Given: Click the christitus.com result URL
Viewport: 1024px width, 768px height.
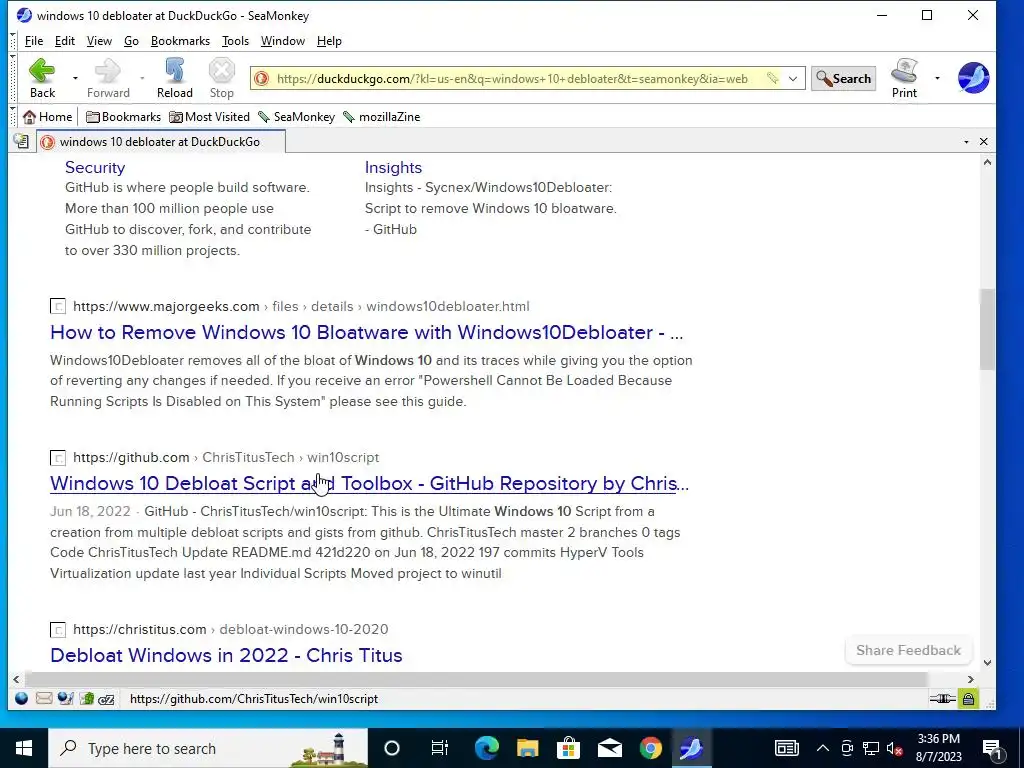Looking at the screenshot, I should pyautogui.click(x=231, y=630).
